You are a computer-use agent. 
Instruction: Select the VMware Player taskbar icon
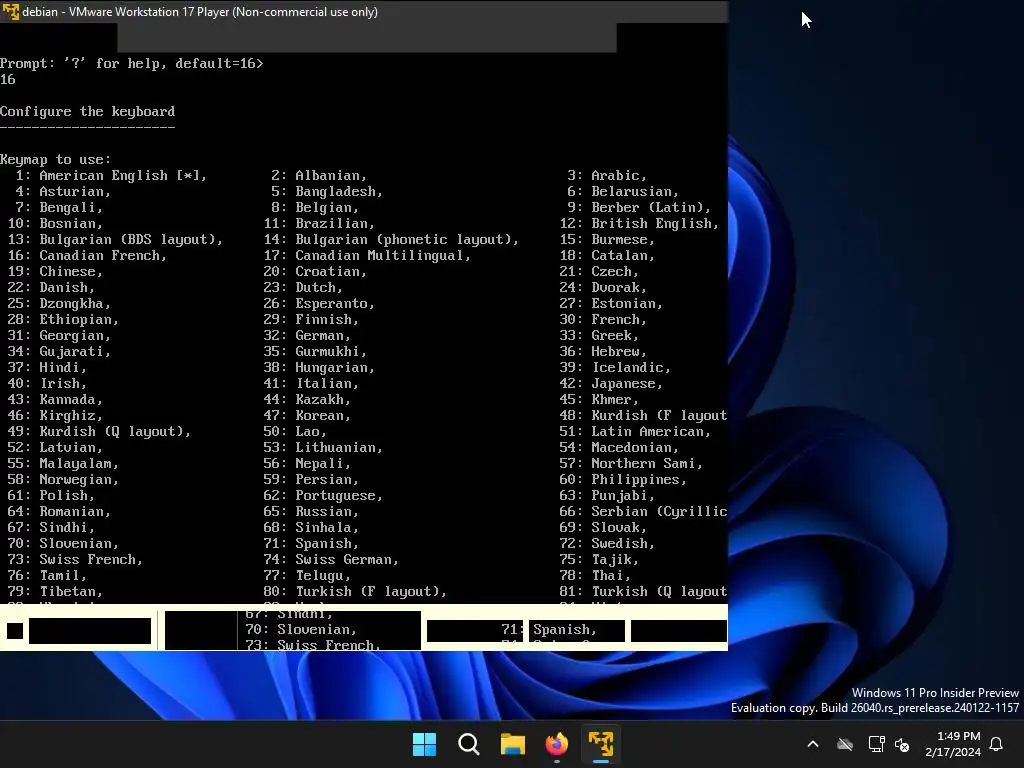click(601, 744)
